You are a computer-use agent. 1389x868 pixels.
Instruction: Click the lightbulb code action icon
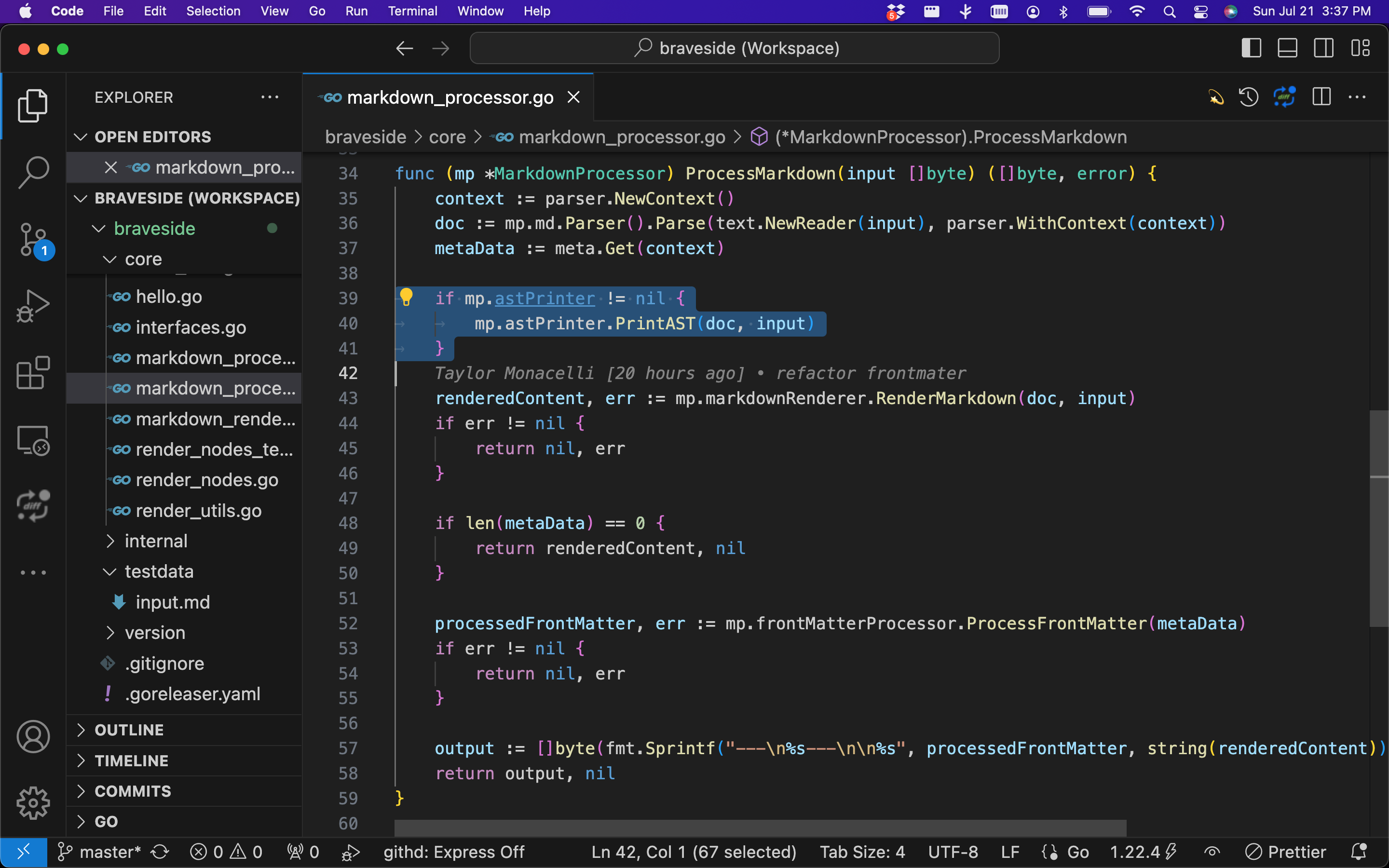[x=406, y=298]
